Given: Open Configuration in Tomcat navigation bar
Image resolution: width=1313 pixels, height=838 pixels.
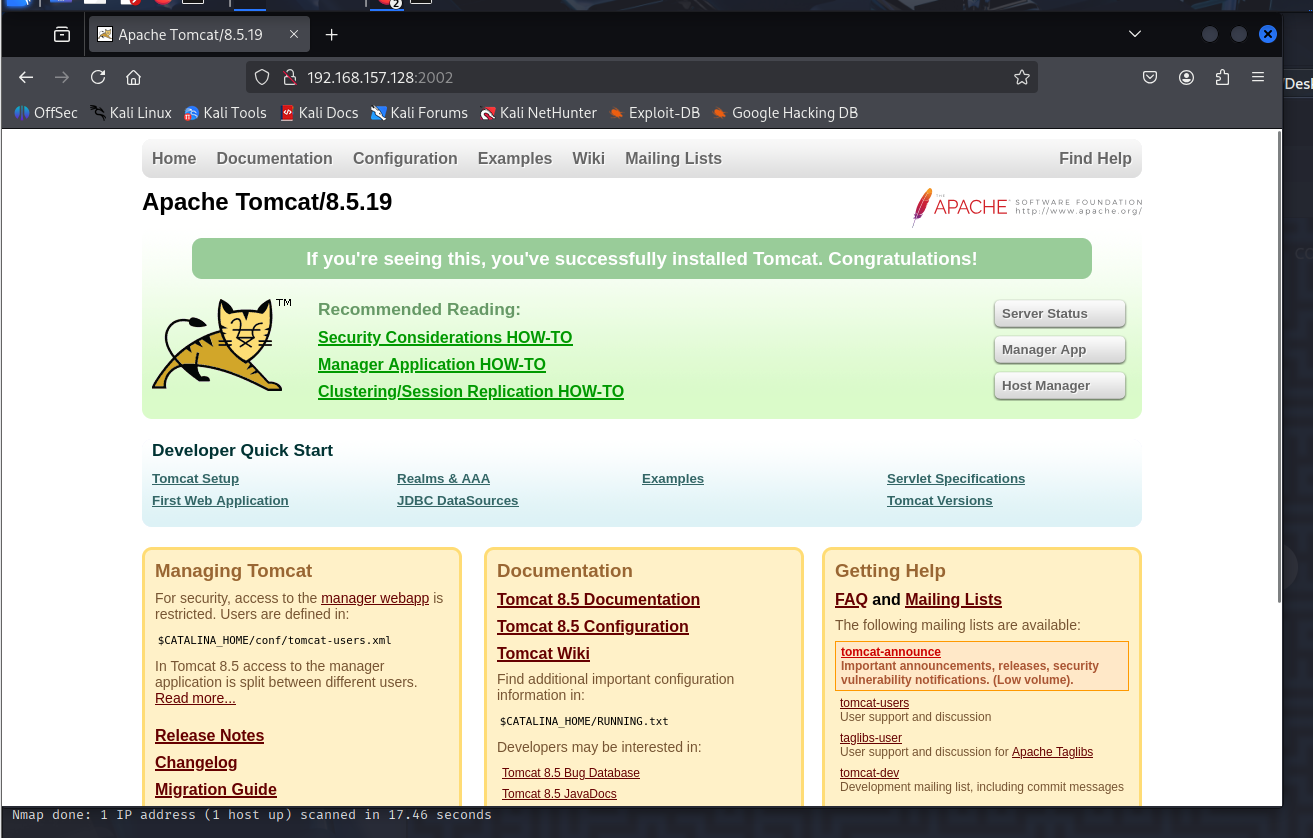Looking at the screenshot, I should (405, 158).
